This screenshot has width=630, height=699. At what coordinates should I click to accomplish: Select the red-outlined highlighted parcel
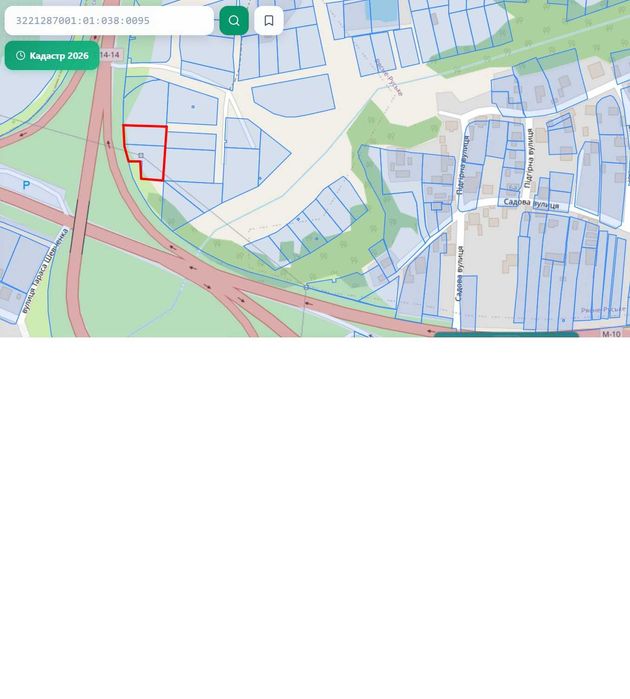click(x=145, y=152)
